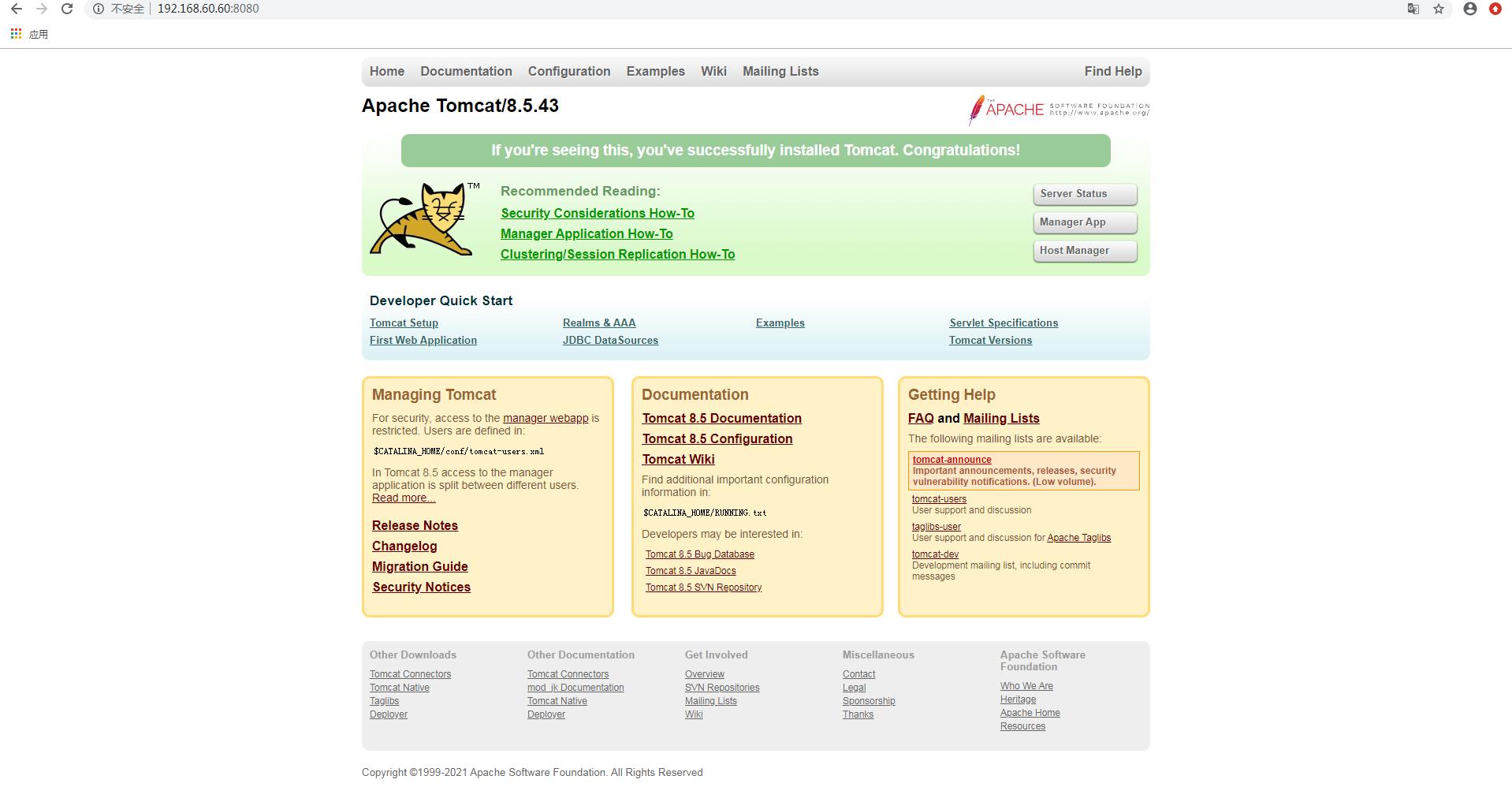Open Migration Guide link

click(420, 566)
